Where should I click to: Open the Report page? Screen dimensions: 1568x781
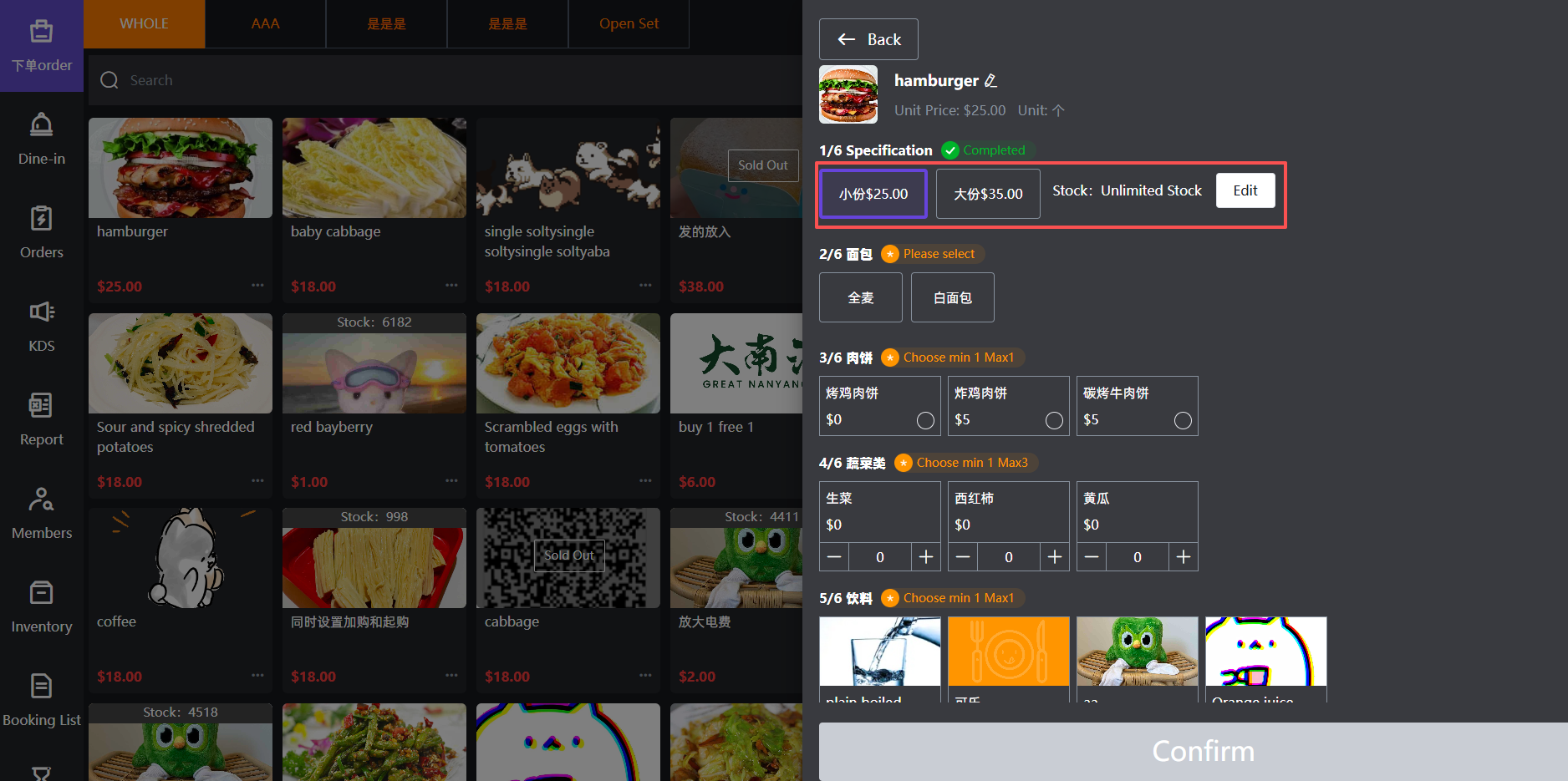click(x=41, y=419)
